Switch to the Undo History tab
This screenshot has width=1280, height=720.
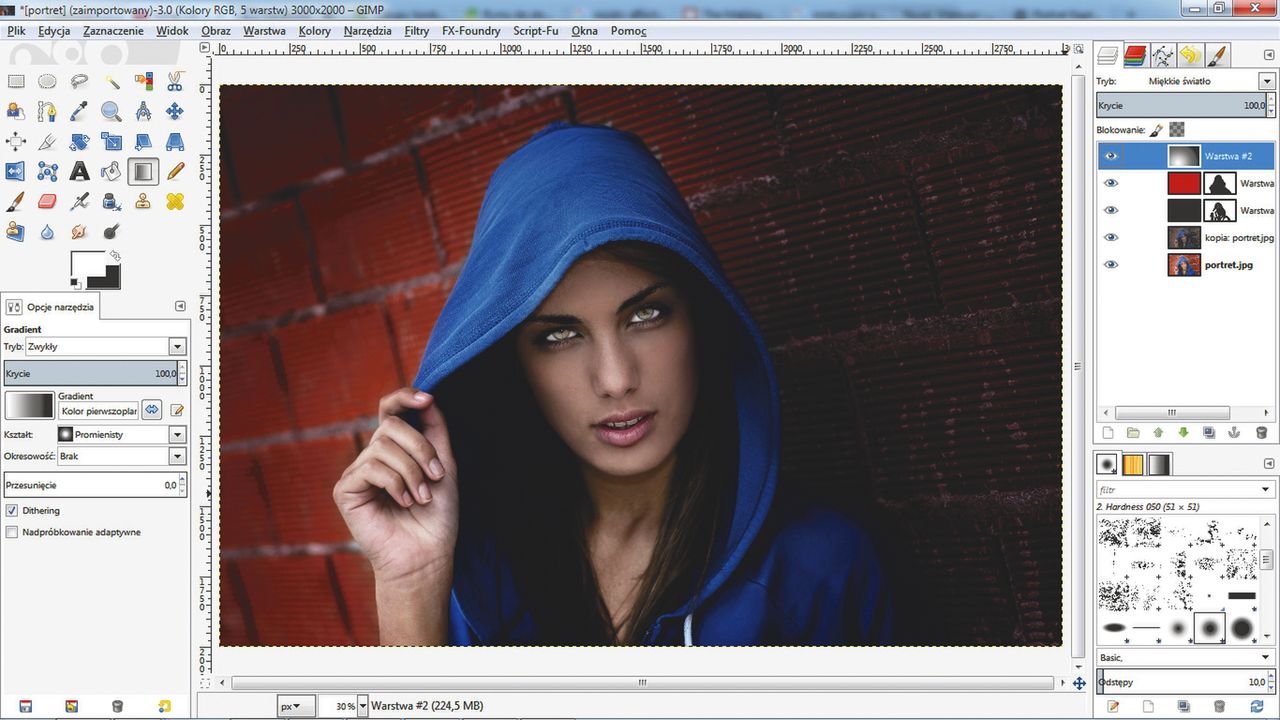click(1189, 55)
